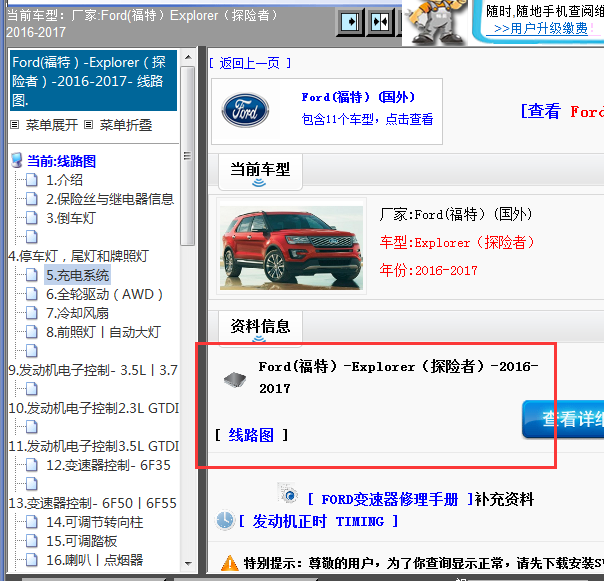Click page icon next to 5.充电系统
The image size is (604, 581).
click(32, 275)
